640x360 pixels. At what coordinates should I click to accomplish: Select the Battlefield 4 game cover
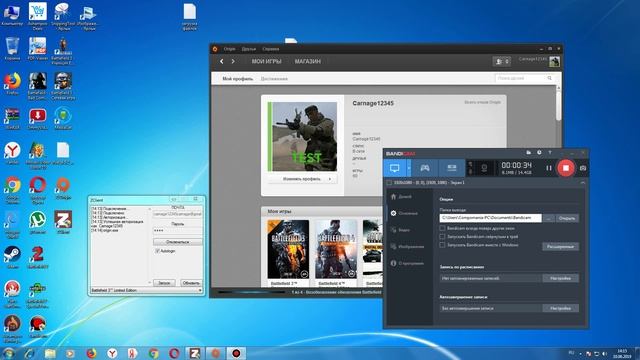336,249
